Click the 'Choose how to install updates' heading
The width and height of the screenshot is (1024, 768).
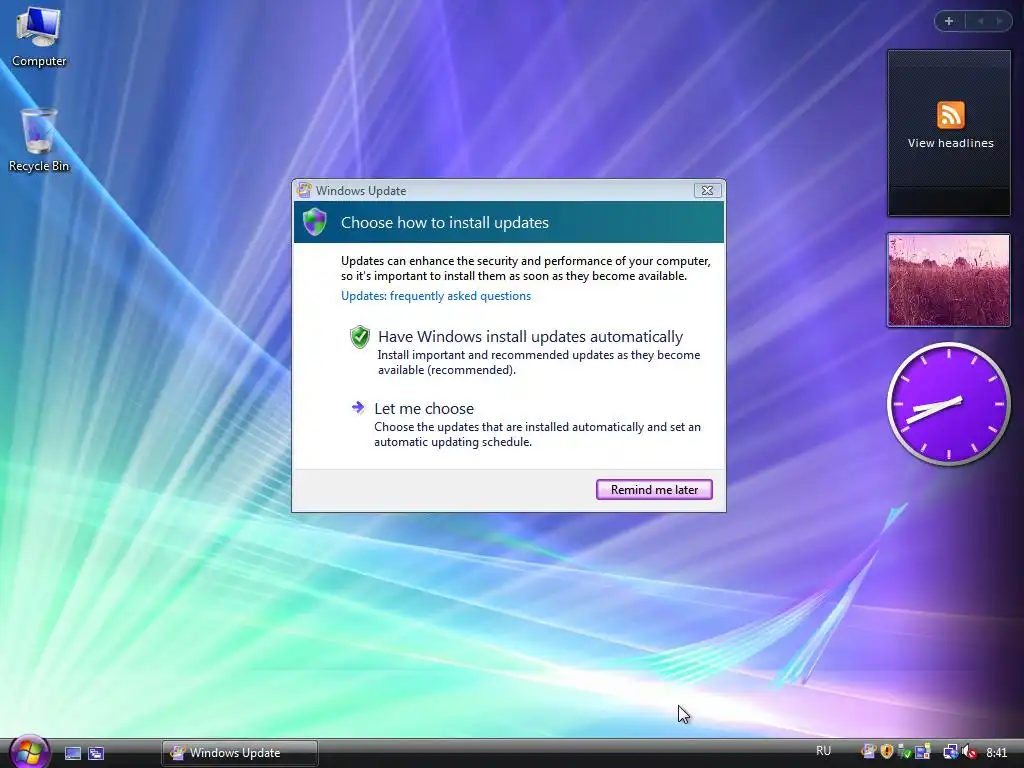(445, 222)
